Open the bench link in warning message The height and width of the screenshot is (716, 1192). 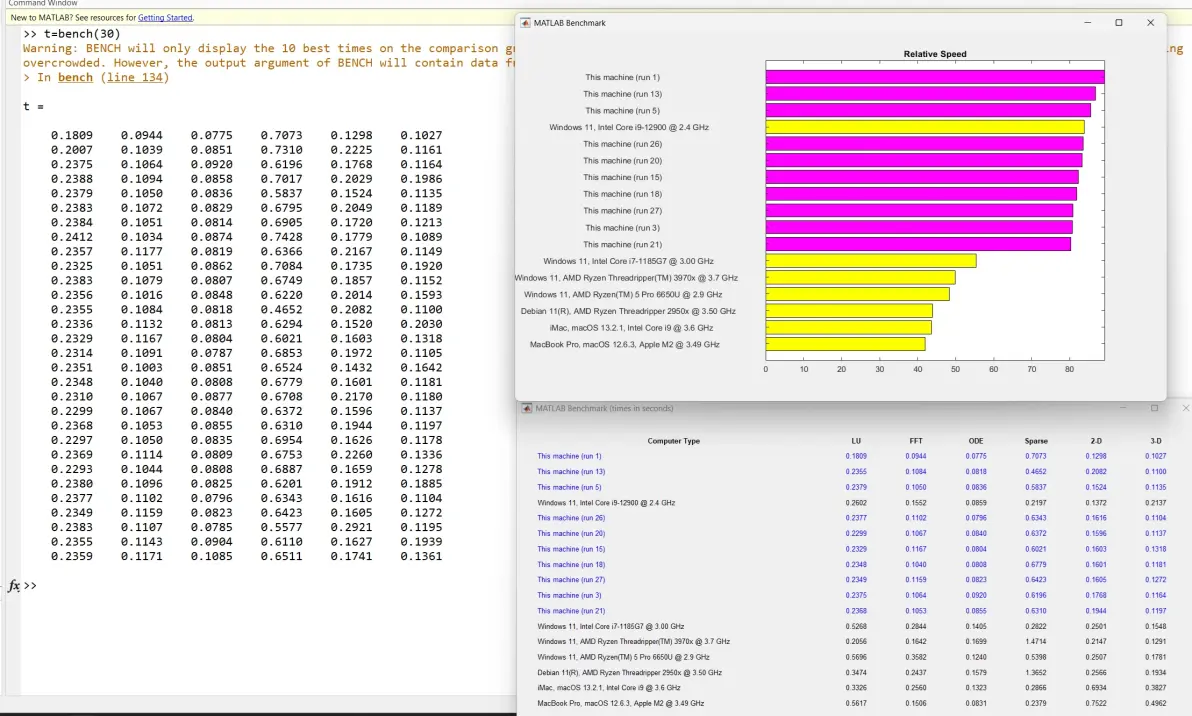click(75, 78)
